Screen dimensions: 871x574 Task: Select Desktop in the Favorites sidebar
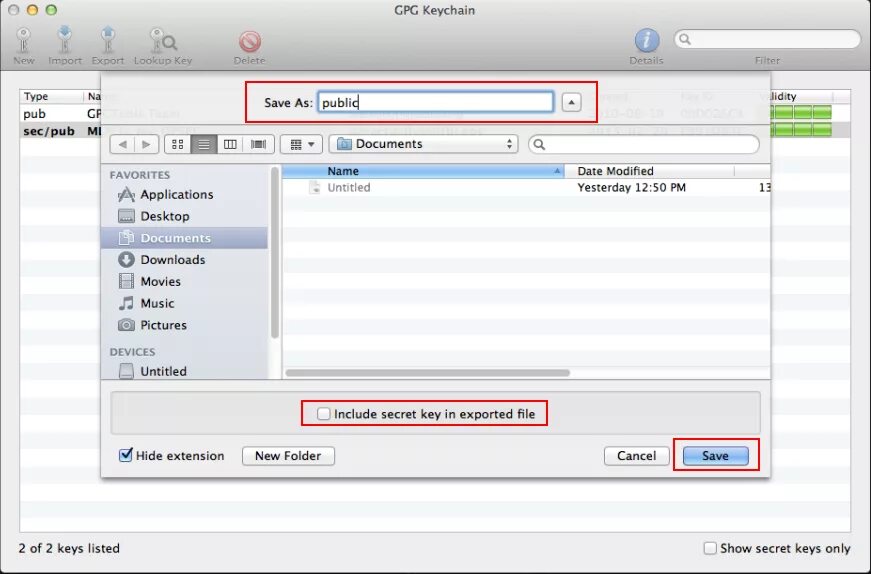coord(184,216)
